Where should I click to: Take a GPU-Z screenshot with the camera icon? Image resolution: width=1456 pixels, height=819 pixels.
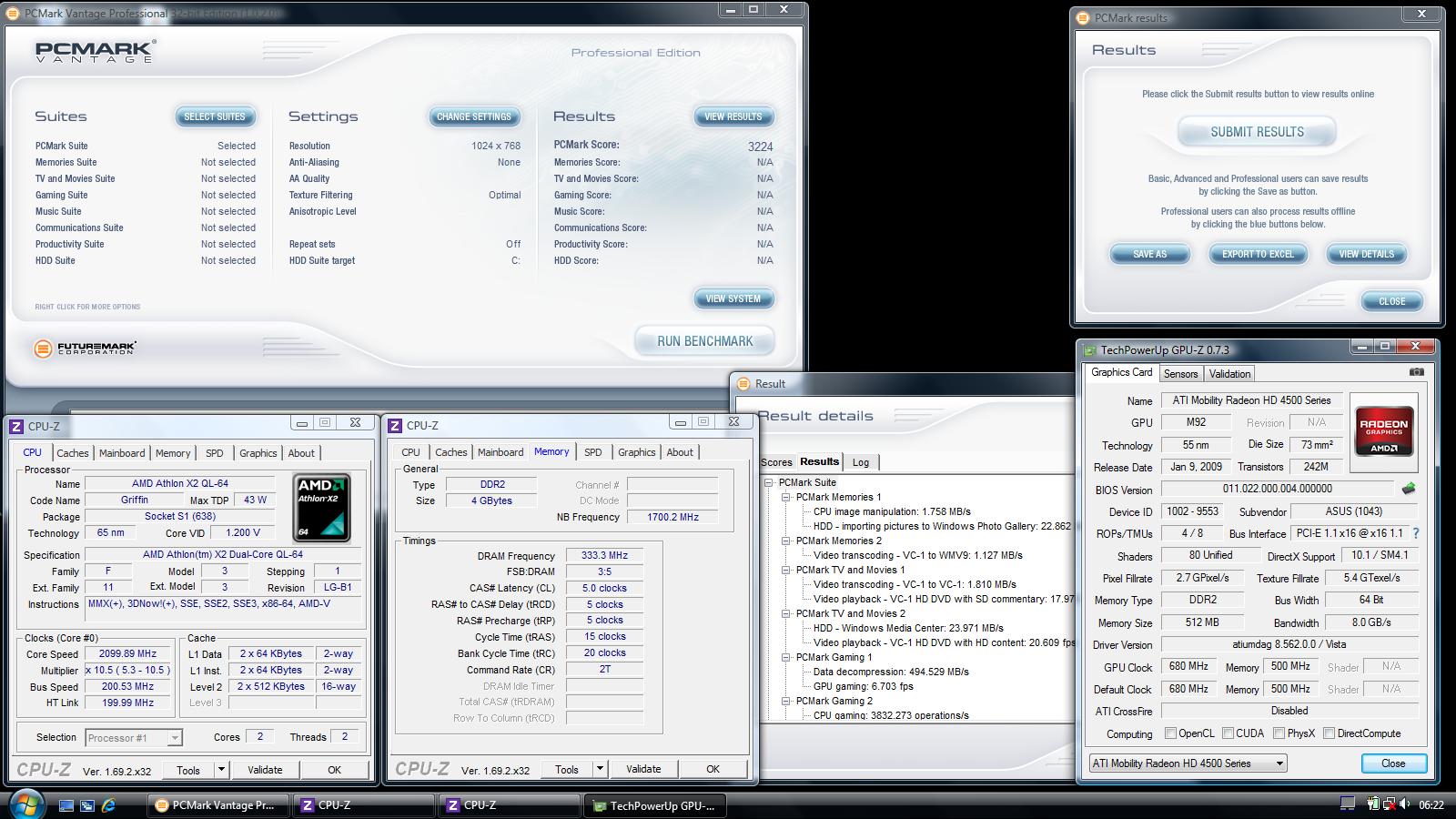(1416, 372)
